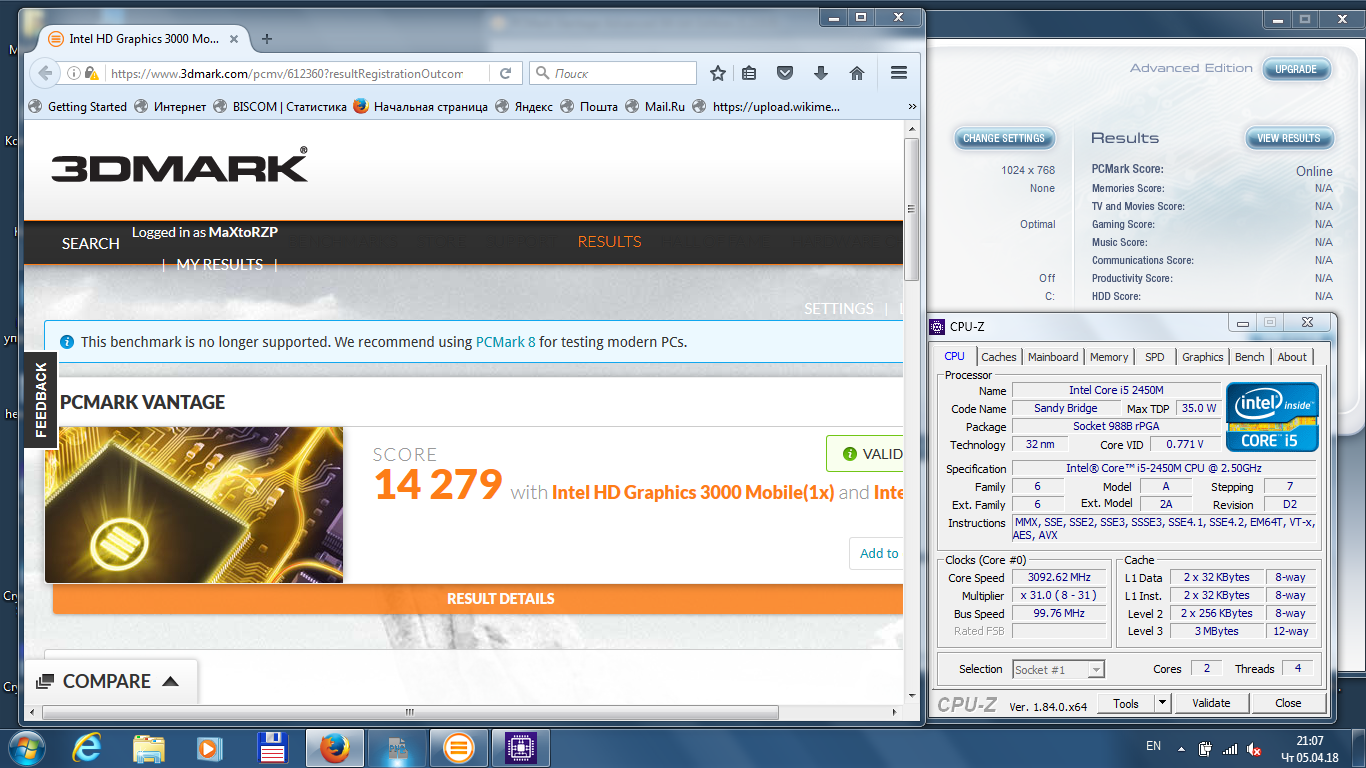
Task: Open the Начальная страница bookmark
Action: 421,107
